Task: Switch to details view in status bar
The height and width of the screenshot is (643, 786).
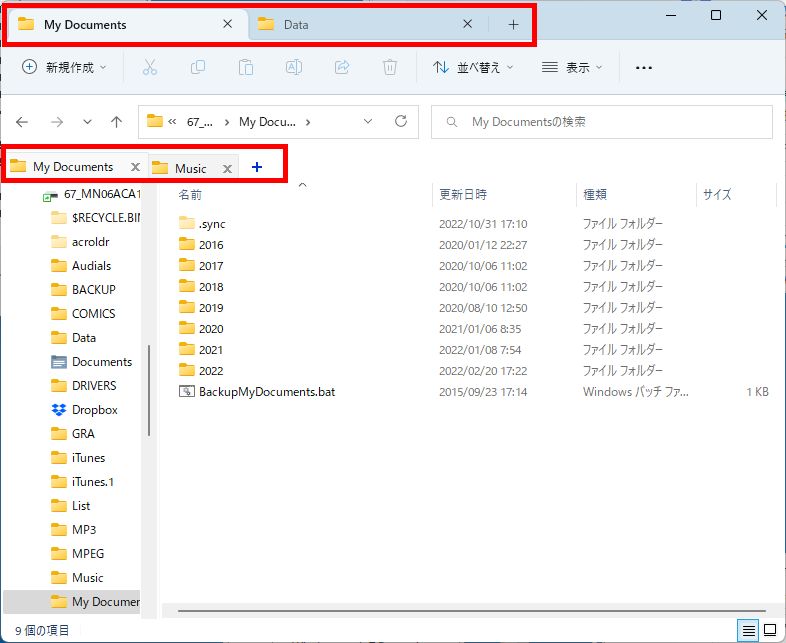Action: pos(748,630)
